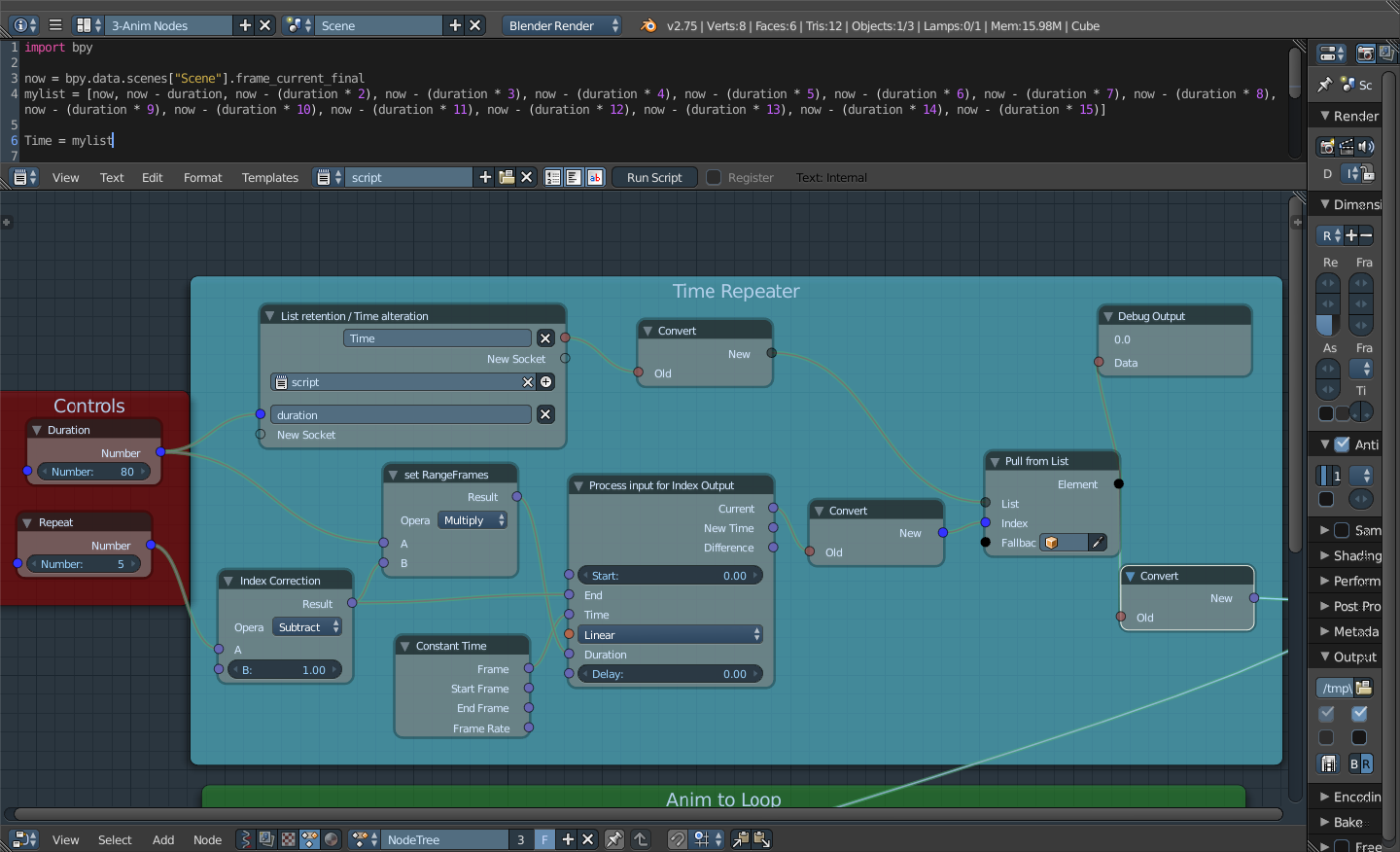Open eyedropper on Fallback field
Screen dimensions: 1400x852
point(1098,543)
